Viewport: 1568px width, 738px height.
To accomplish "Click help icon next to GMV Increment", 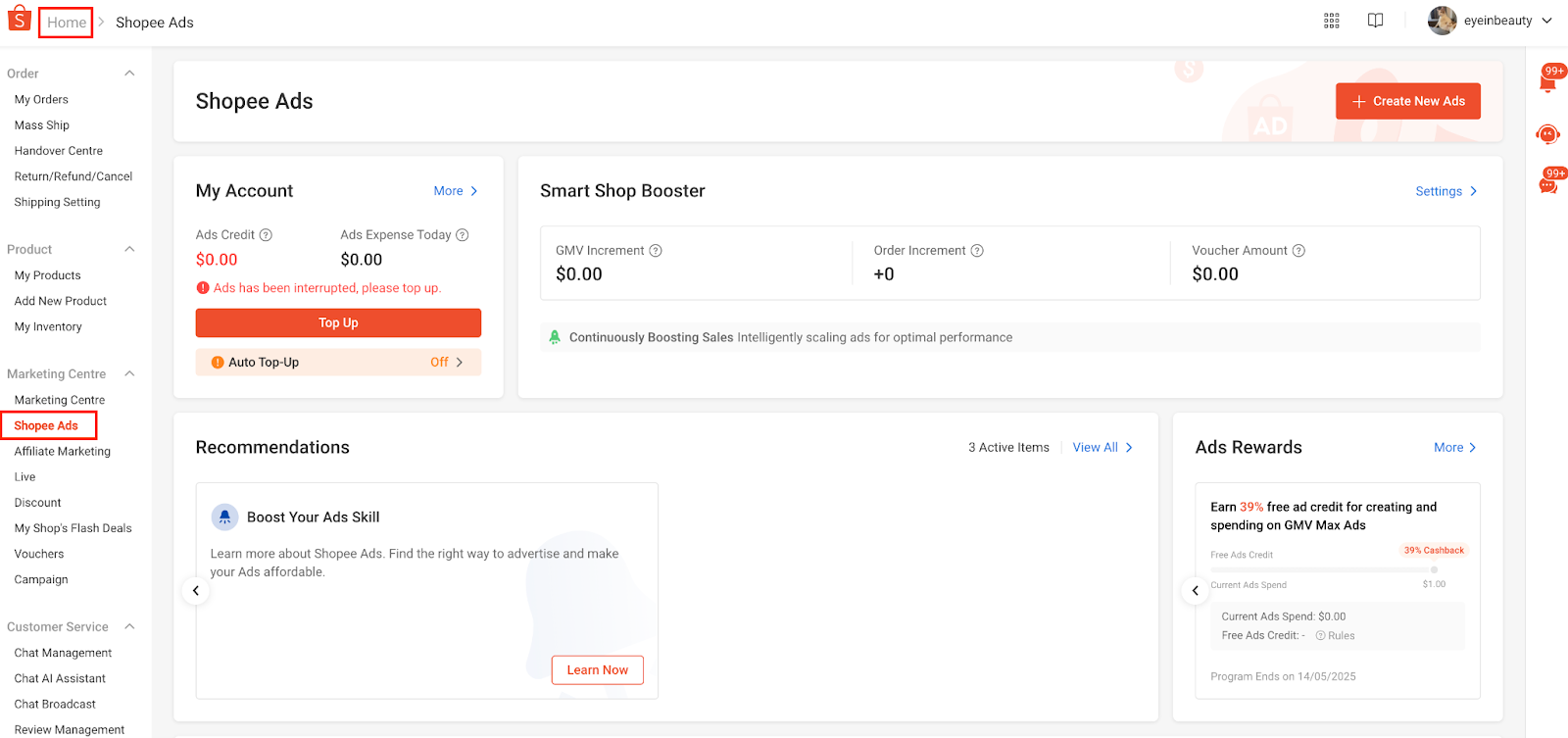I will (x=656, y=251).
